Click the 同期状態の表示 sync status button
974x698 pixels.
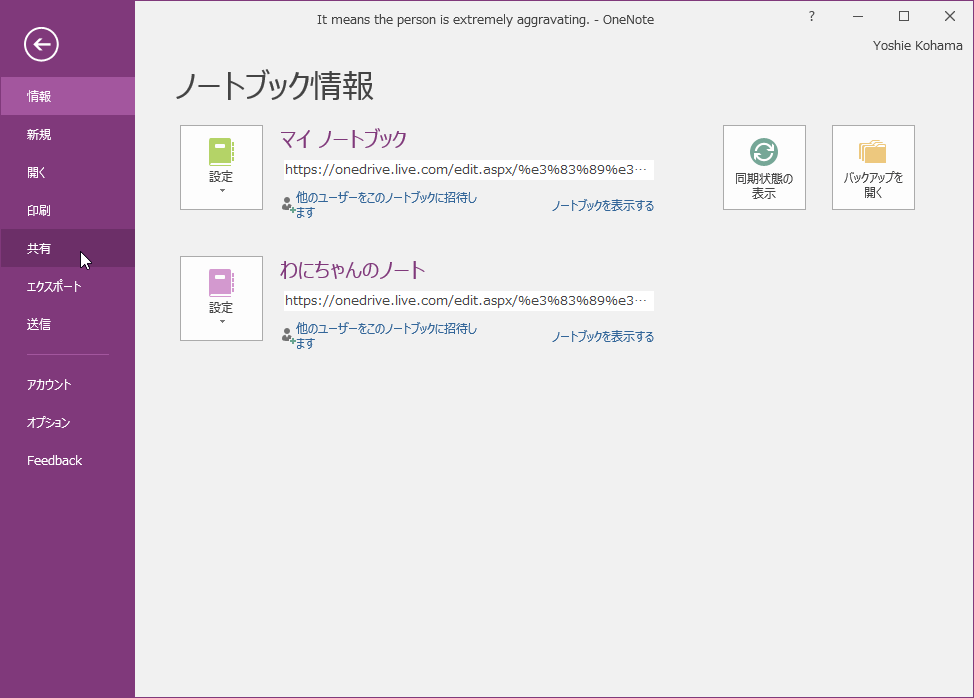pos(764,168)
